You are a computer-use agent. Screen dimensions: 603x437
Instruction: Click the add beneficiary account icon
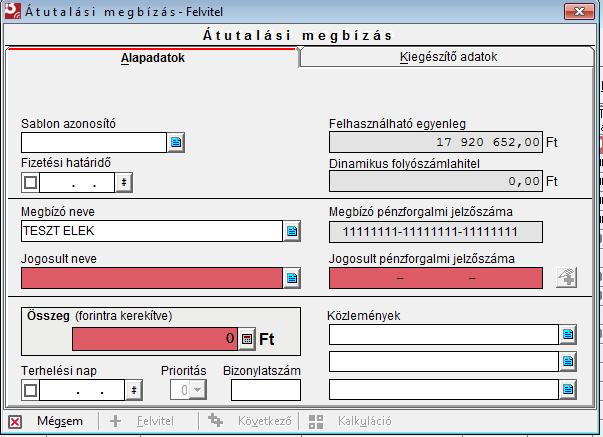point(566,278)
